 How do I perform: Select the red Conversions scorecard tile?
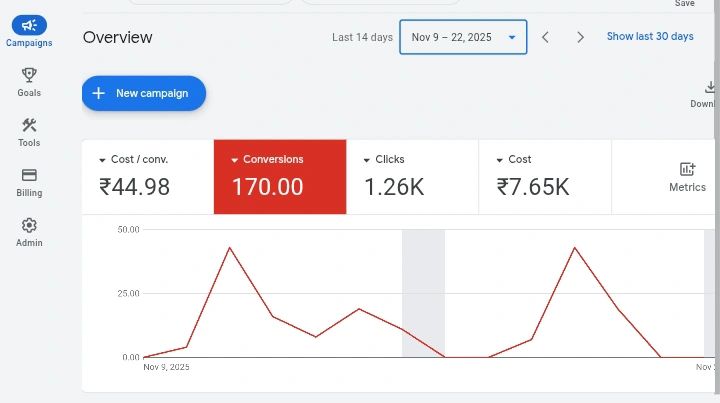(280, 177)
